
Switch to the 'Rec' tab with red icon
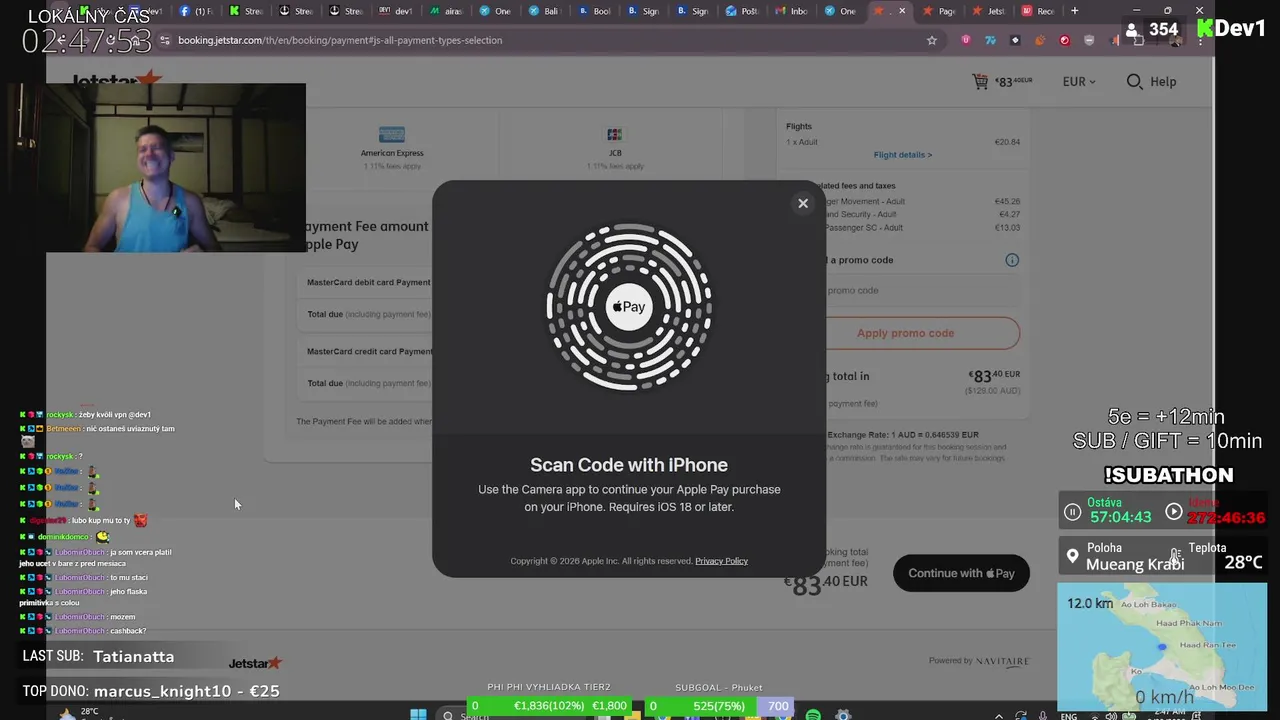1039,11
